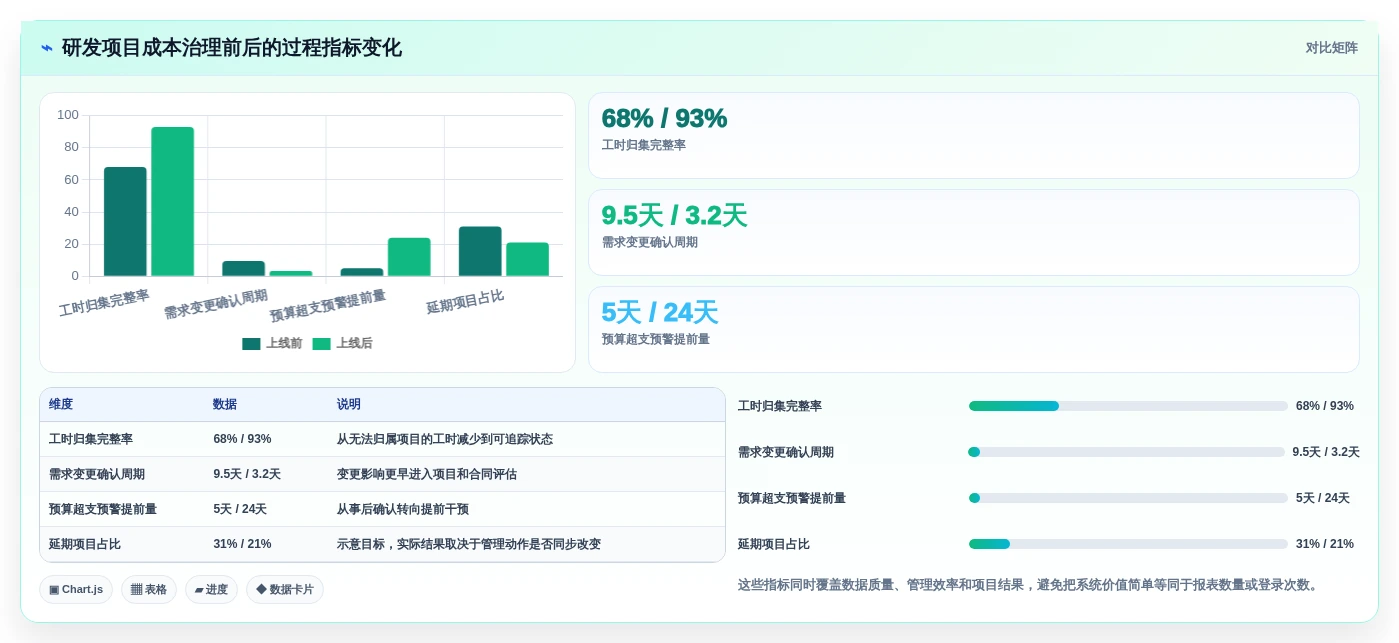Click table value 68% / 93%

point(242,439)
